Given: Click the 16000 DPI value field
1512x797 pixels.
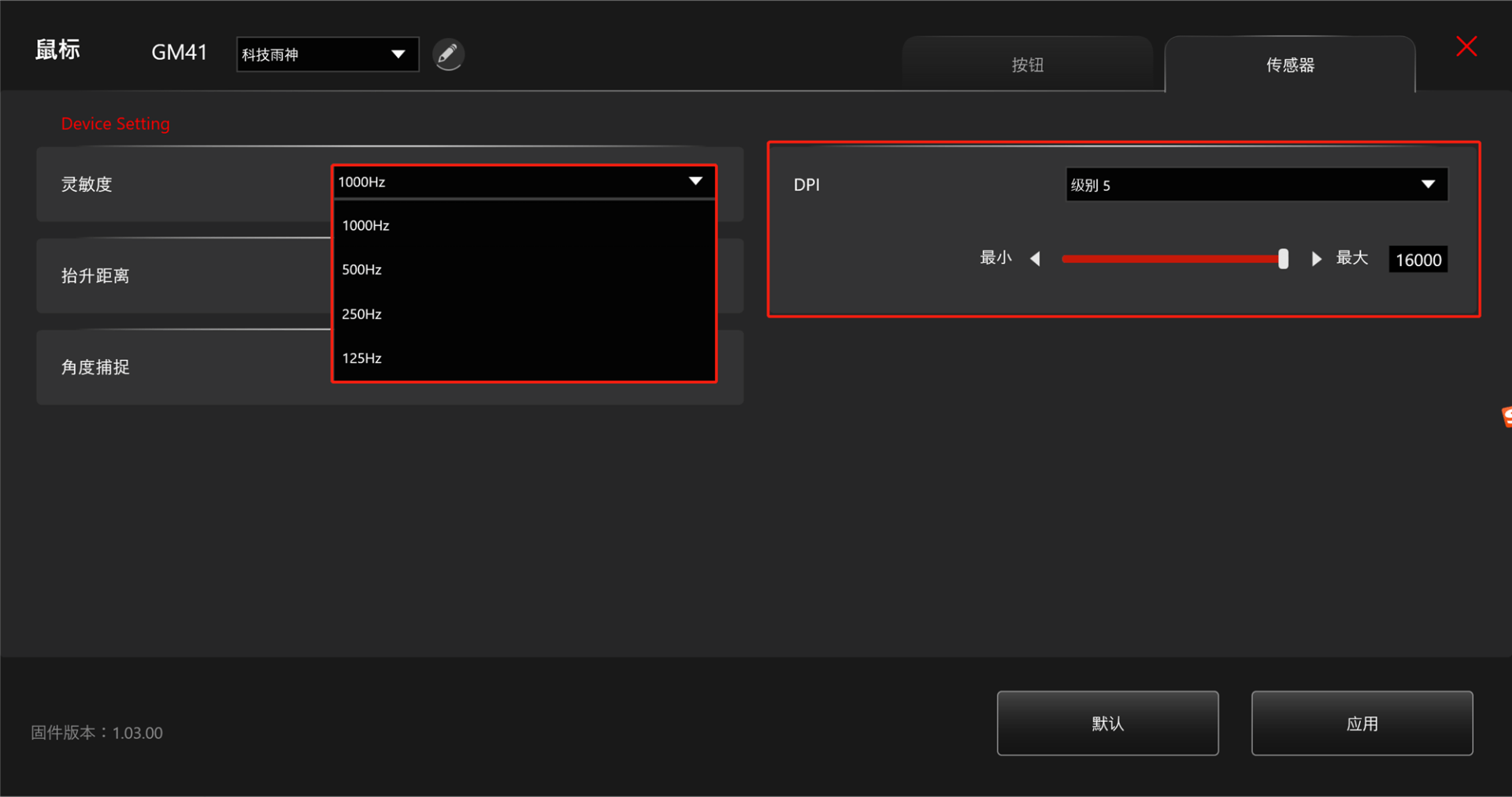Looking at the screenshot, I should point(1417,259).
